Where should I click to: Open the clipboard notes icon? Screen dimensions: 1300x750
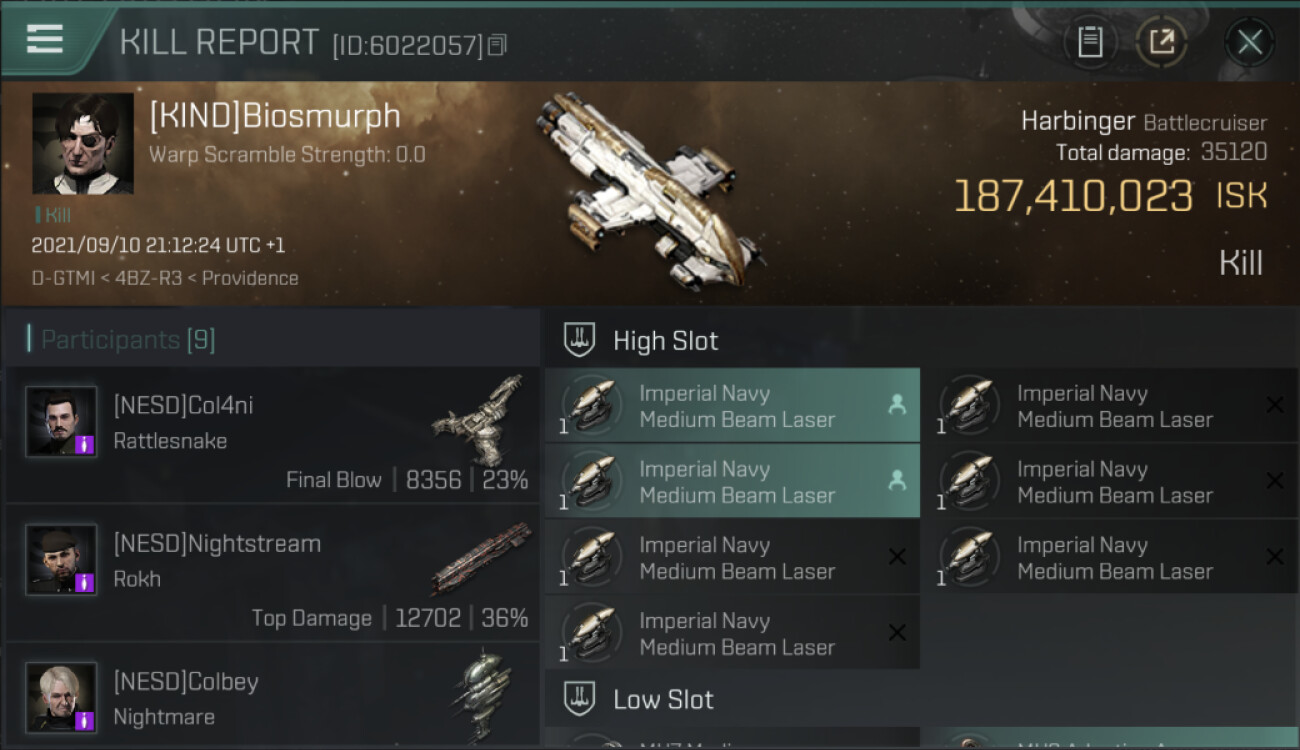click(x=1089, y=42)
